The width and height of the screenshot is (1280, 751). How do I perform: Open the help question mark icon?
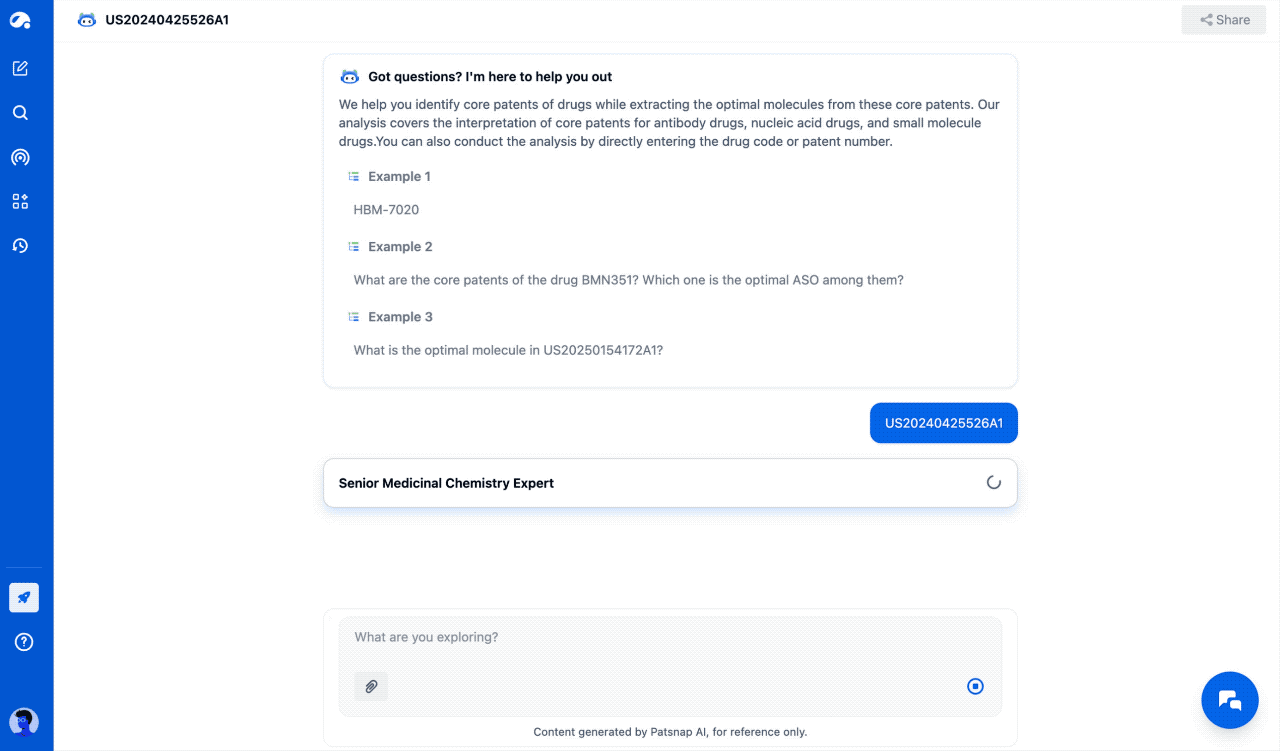[24, 642]
